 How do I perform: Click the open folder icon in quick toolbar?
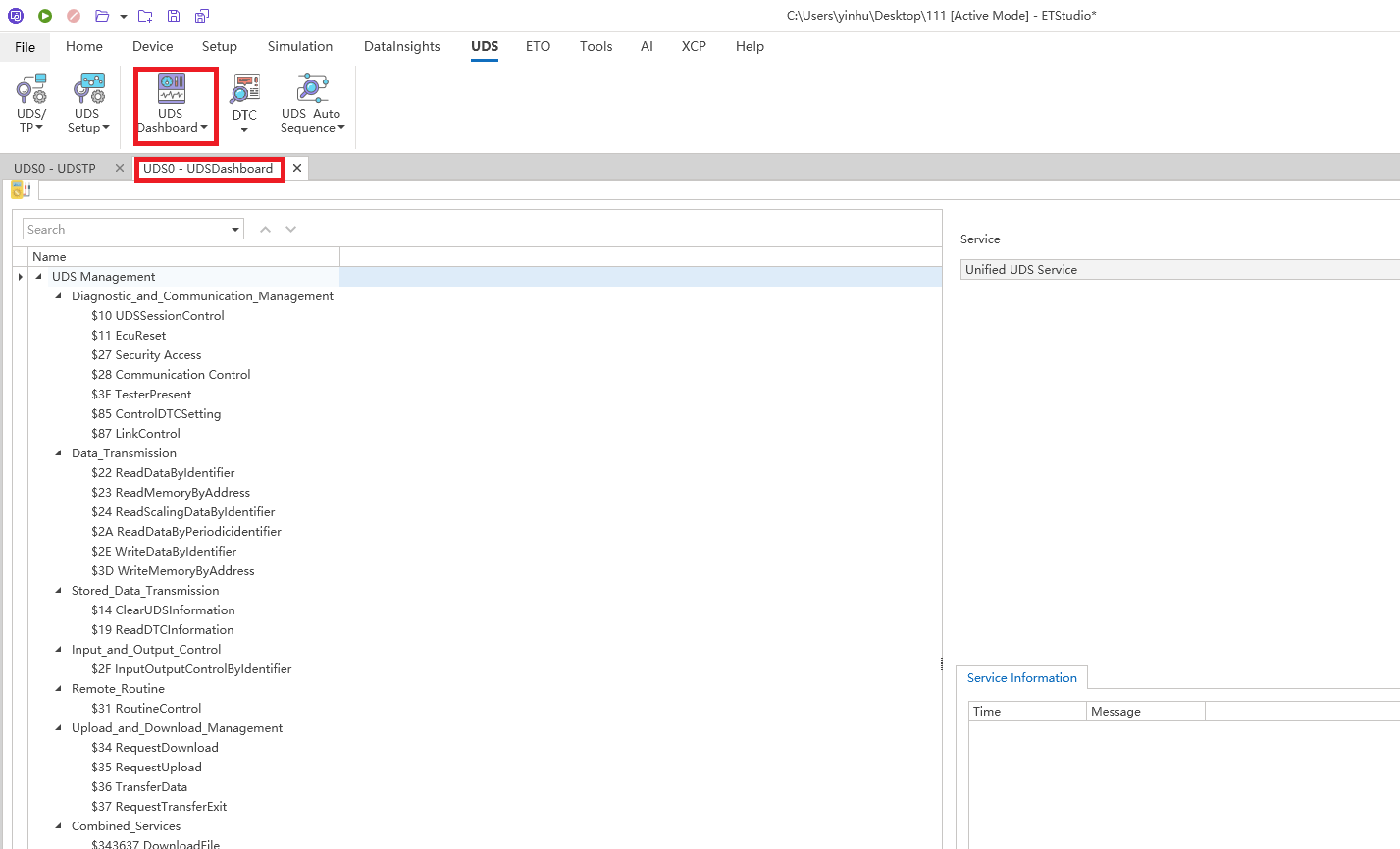pos(102,16)
